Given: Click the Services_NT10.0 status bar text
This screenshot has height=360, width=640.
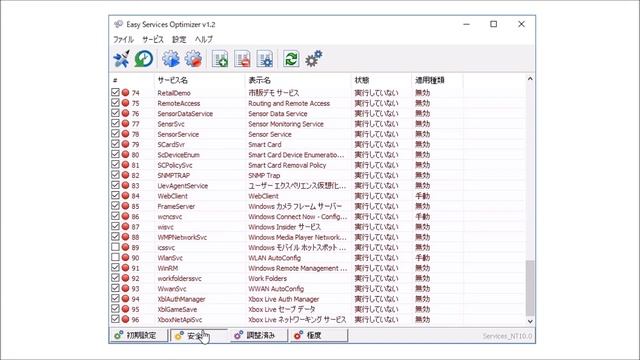Looking at the screenshot, I should pos(507,336).
